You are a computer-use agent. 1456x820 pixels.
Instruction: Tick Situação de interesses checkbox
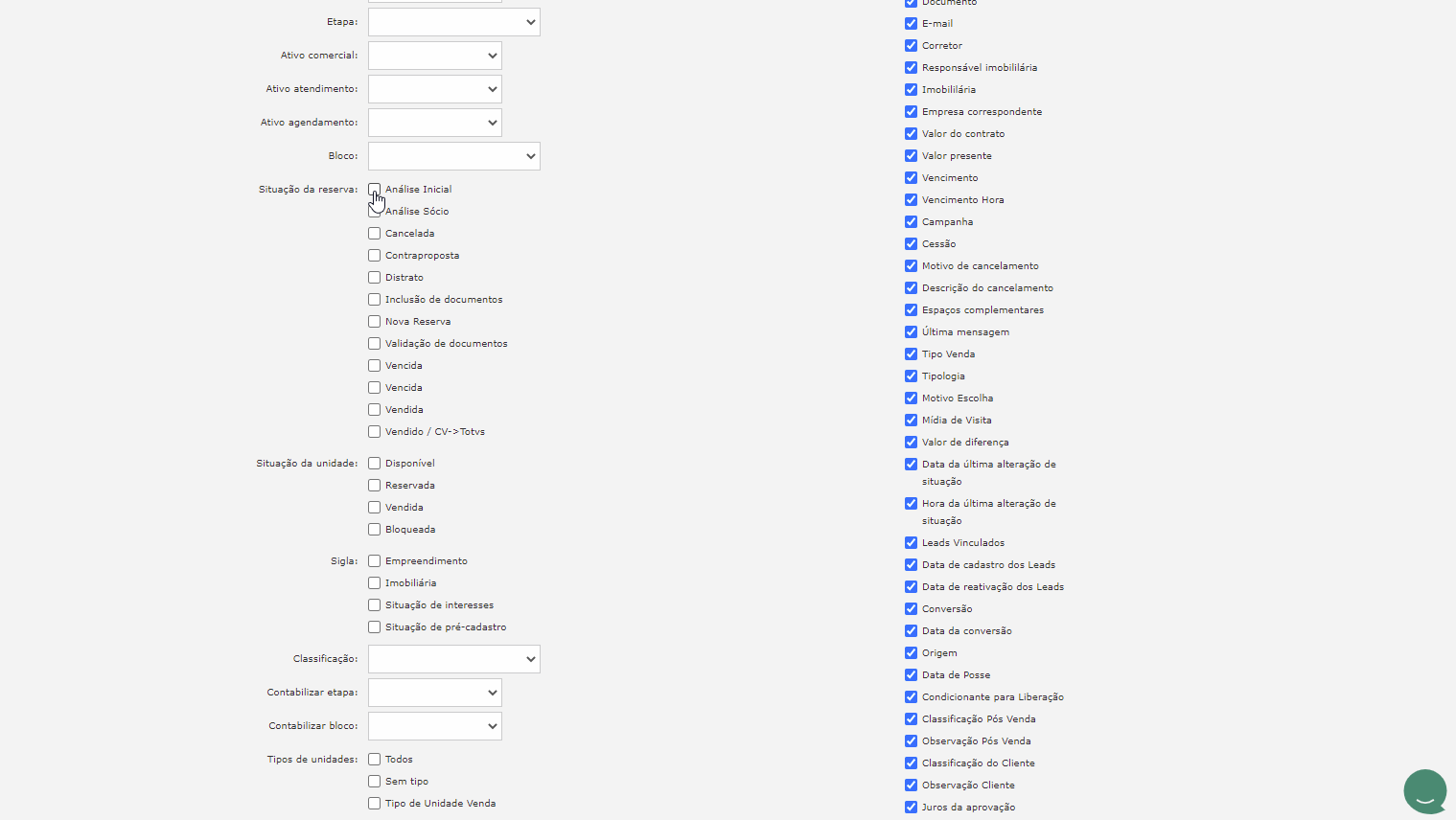(x=375, y=605)
